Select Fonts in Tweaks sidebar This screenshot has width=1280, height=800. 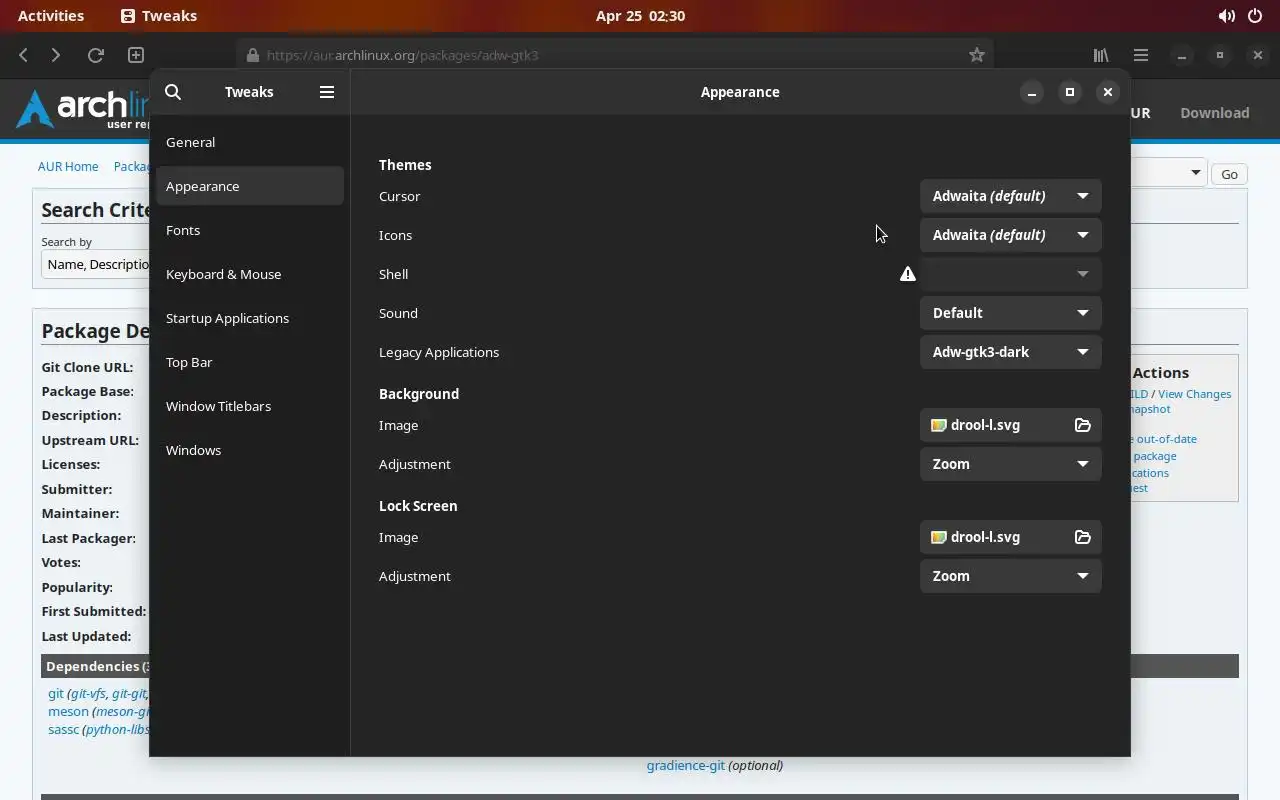click(x=250, y=230)
